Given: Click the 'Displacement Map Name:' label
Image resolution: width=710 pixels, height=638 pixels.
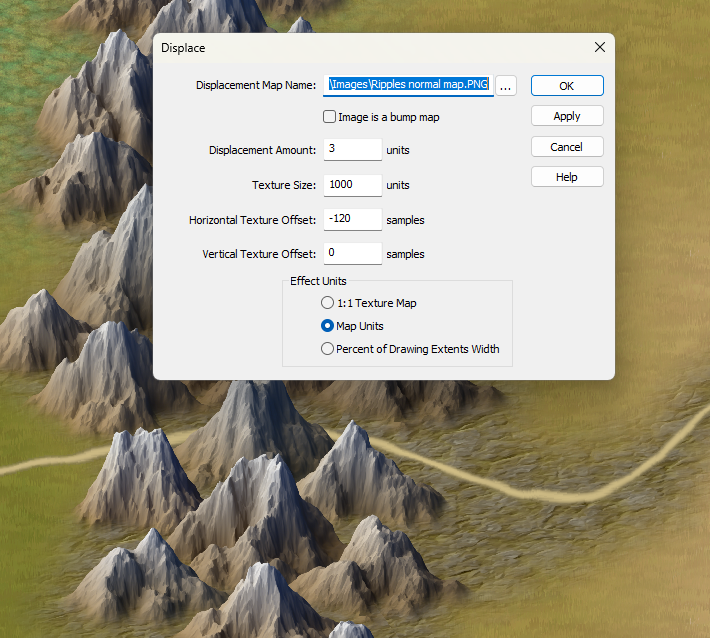Looking at the screenshot, I should (x=256, y=85).
